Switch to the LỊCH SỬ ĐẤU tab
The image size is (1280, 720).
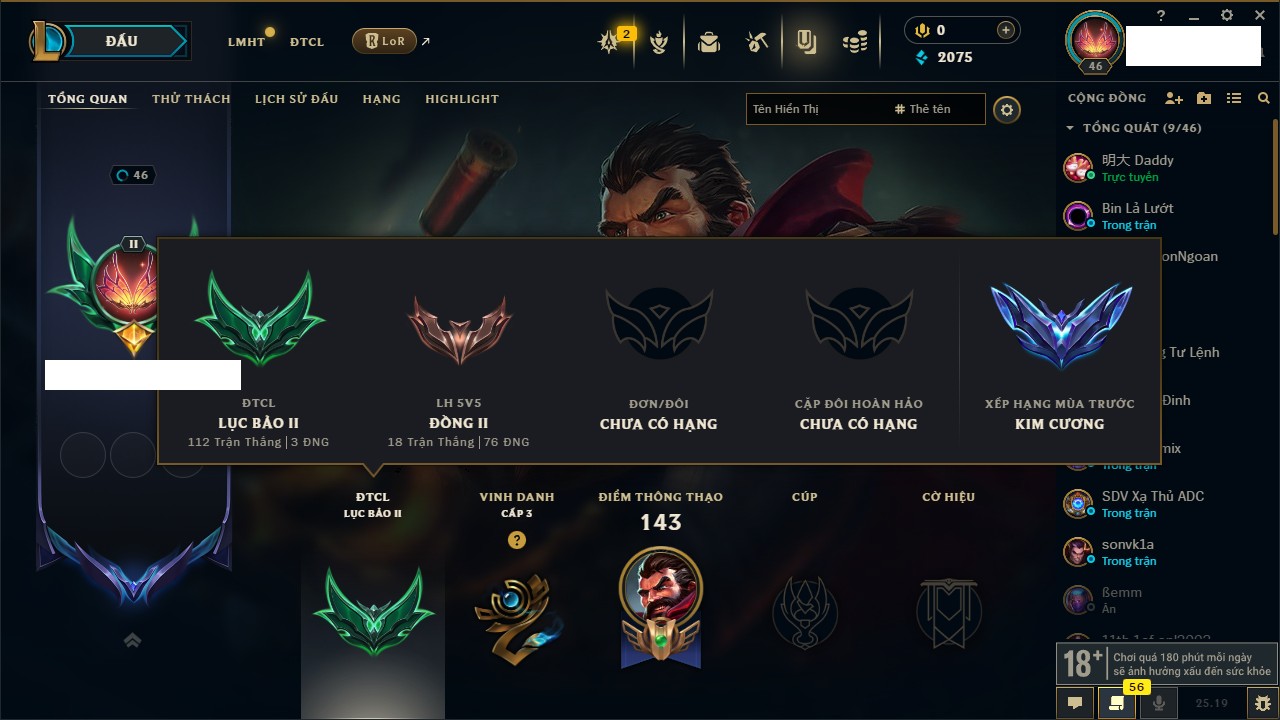(x=296, y=99)
